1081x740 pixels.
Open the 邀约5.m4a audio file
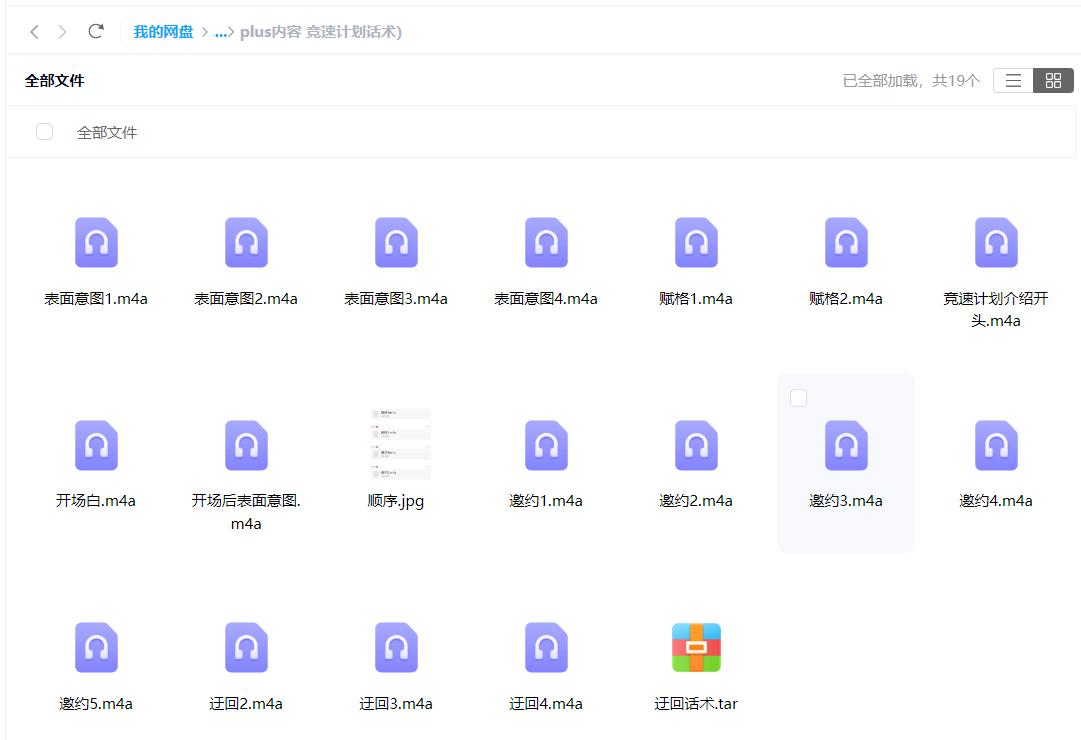click(96, 648)
